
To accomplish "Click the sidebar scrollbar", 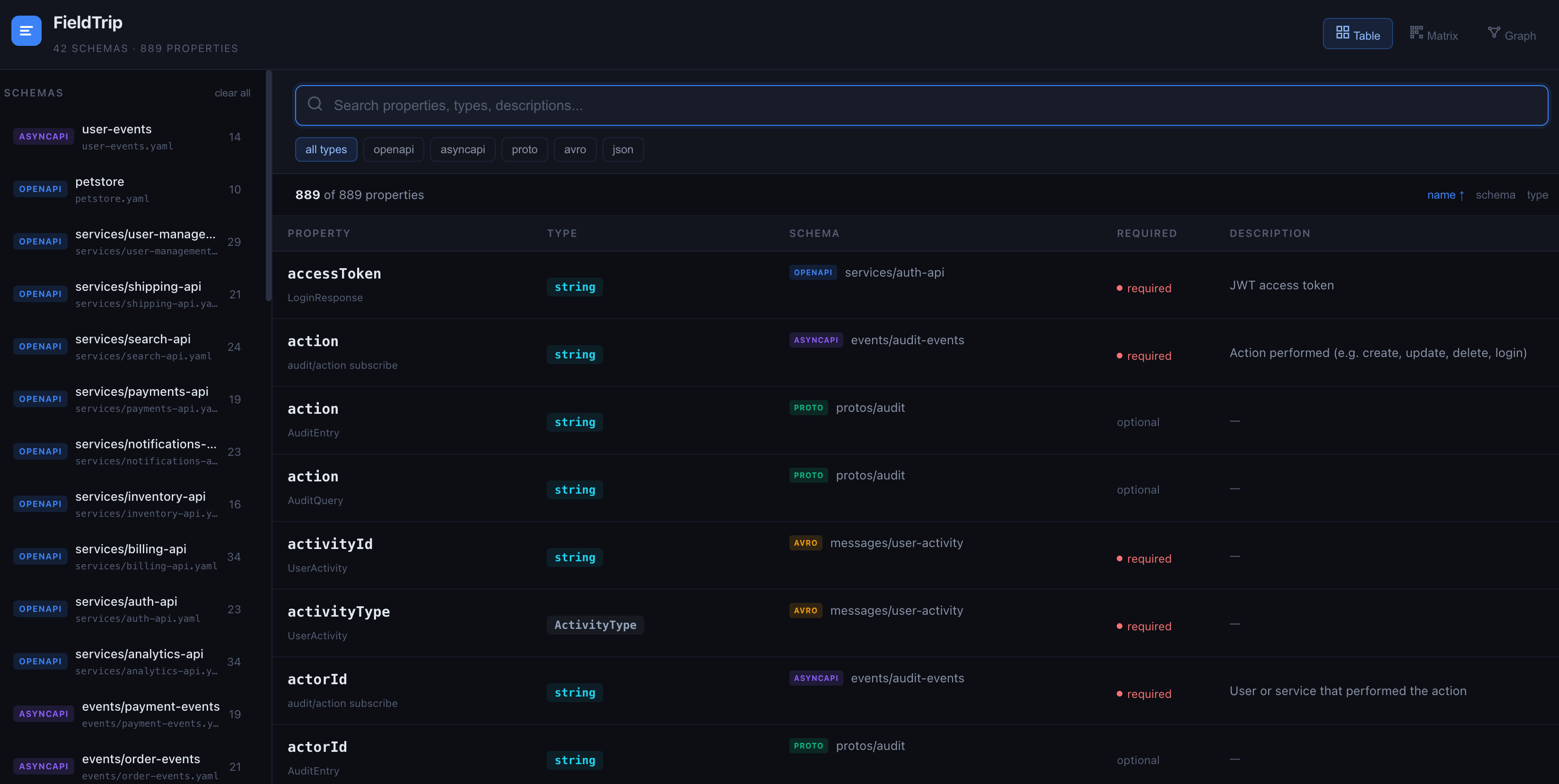I will (x=268, y=185).
